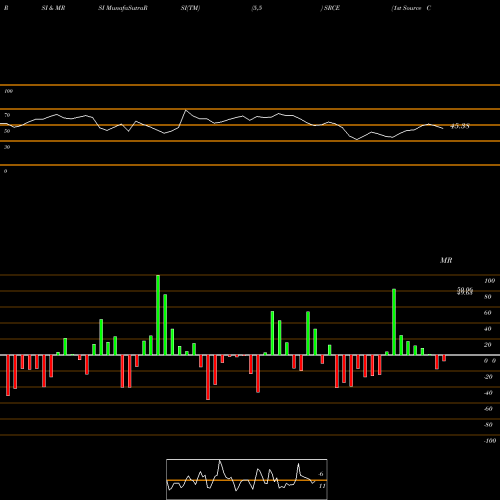Click the -60 label on the MR axis
Viewport: 500px width, 500px height.
pos(488,409)
